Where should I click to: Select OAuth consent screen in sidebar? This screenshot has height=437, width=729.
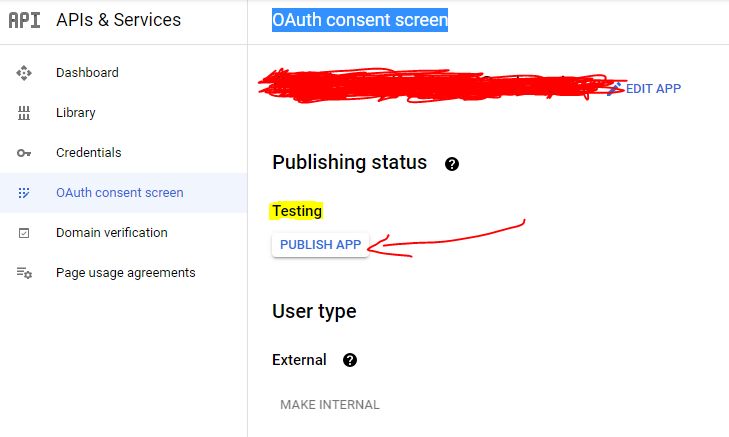[123, 193]
